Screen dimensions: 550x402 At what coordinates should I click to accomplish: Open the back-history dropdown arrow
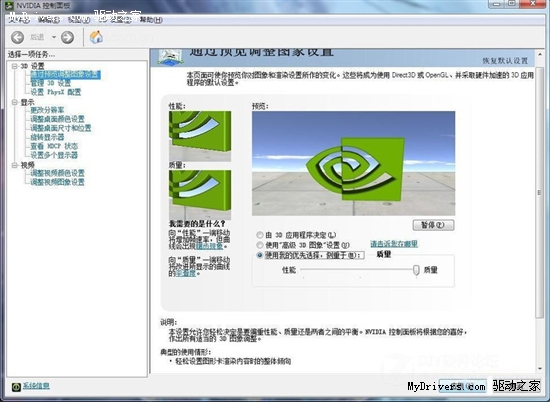click(x=54, y=37)
